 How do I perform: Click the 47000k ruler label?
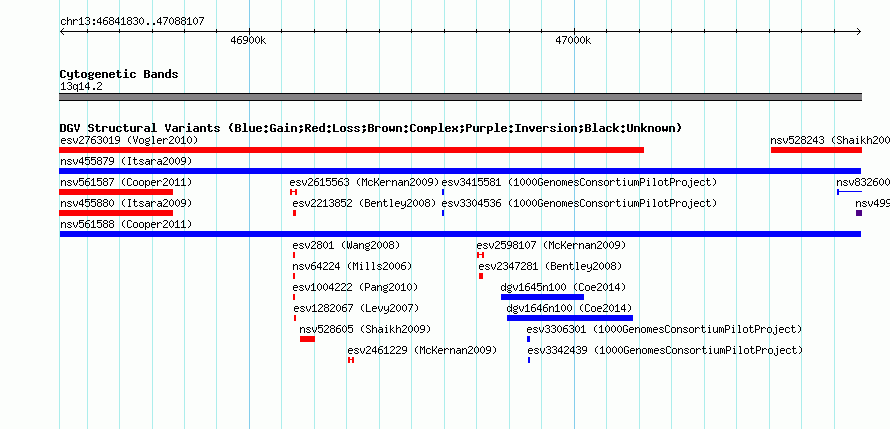pos(573,41)
